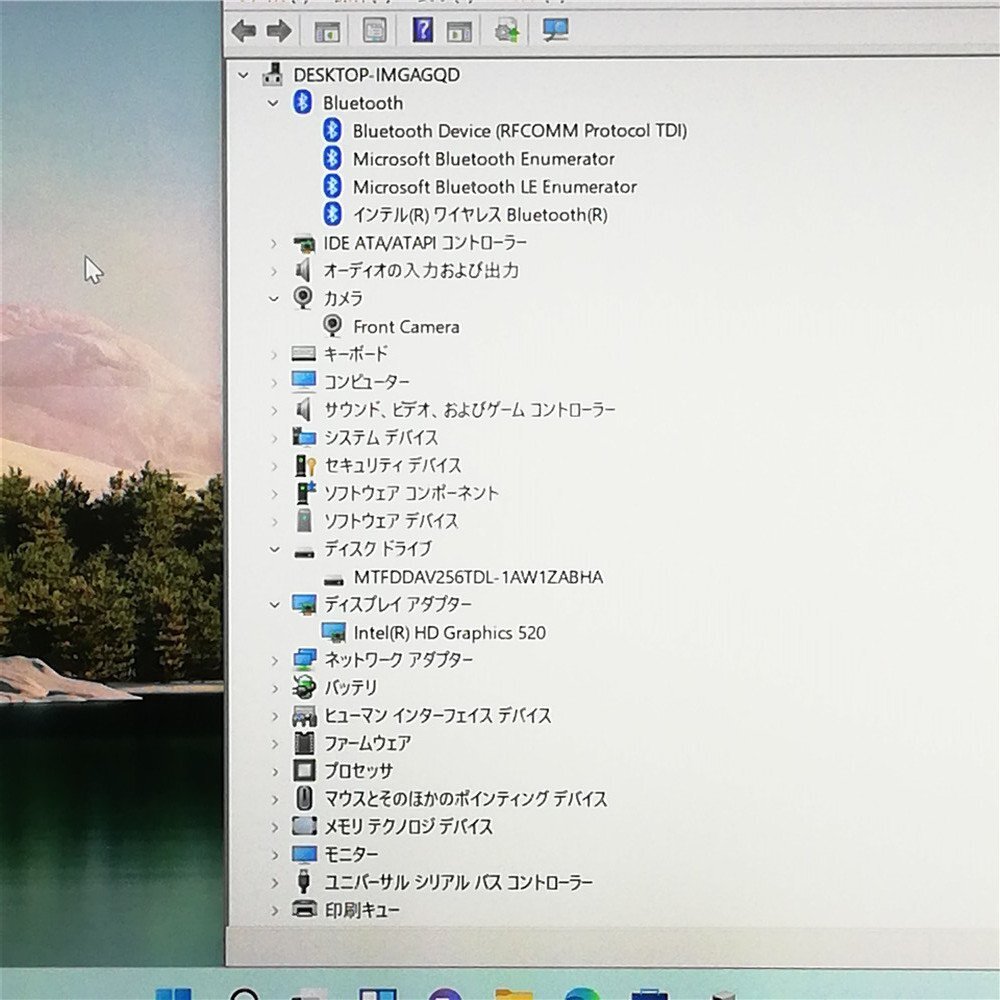
Task: Expand the プロセッサ category
Action: click(274, 772)
